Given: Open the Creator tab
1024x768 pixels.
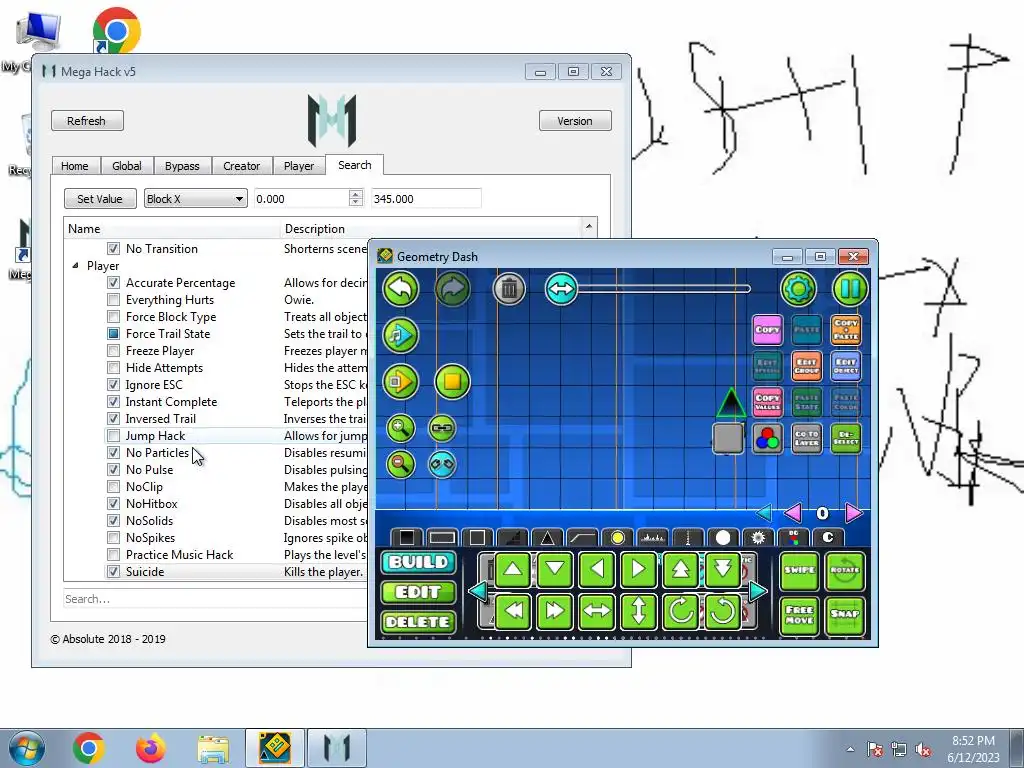Looking at the screenshot, I should coord(242,166).
